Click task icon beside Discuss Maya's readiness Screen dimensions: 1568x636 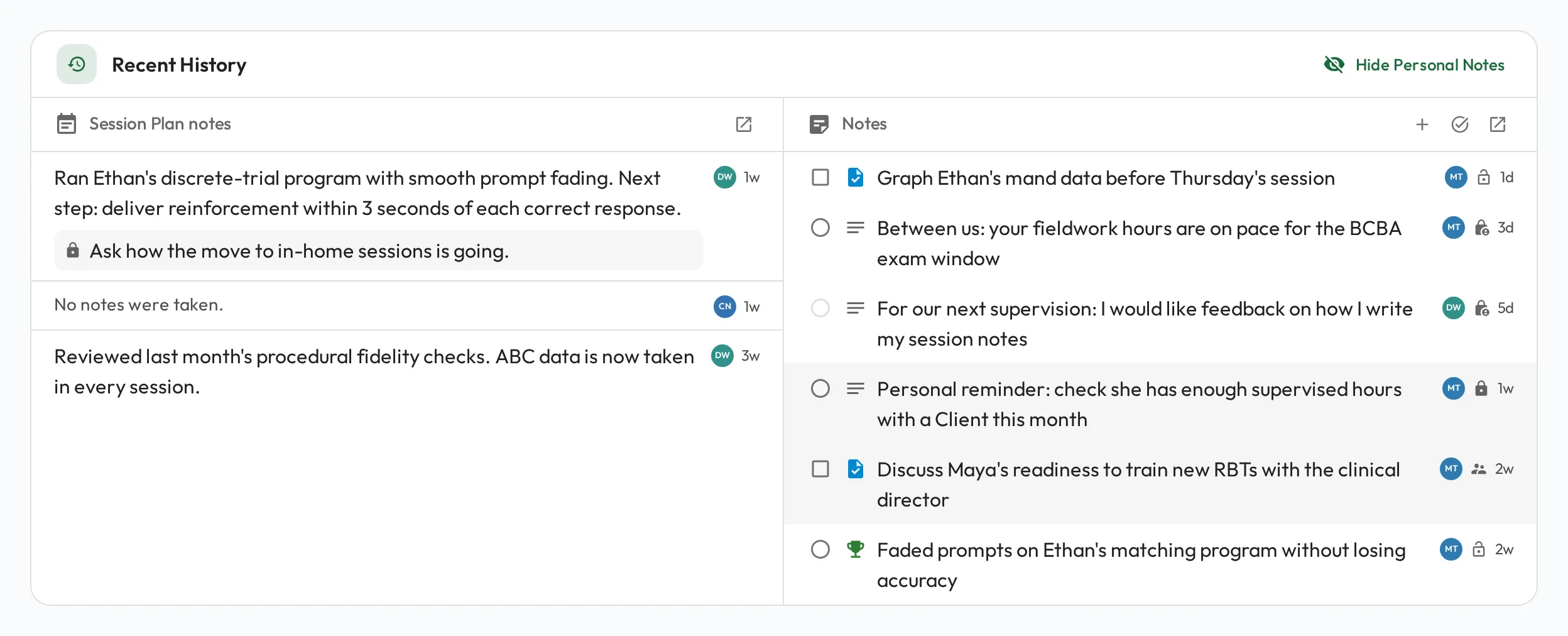[x=856, y=469]
